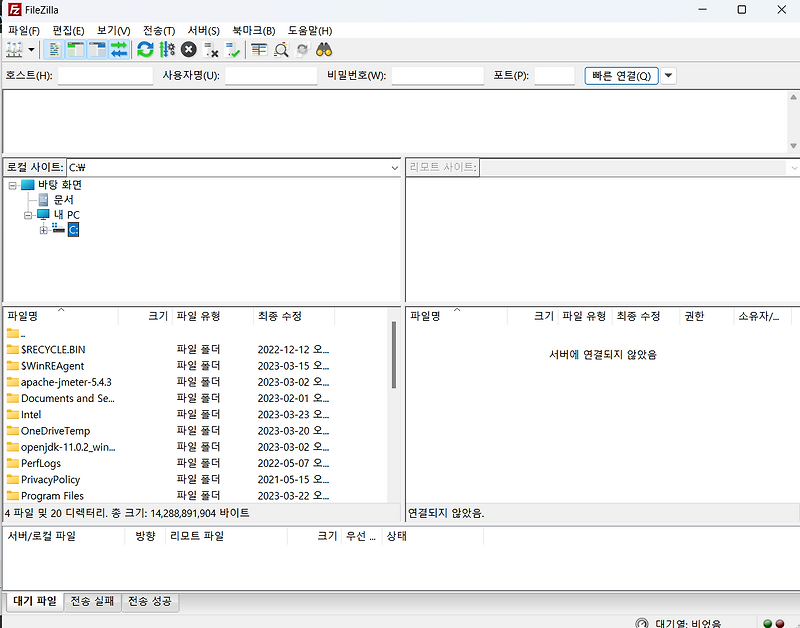Switch to the 전송 실패 tab
Viewport: 800px width, 628px height.
92,601
